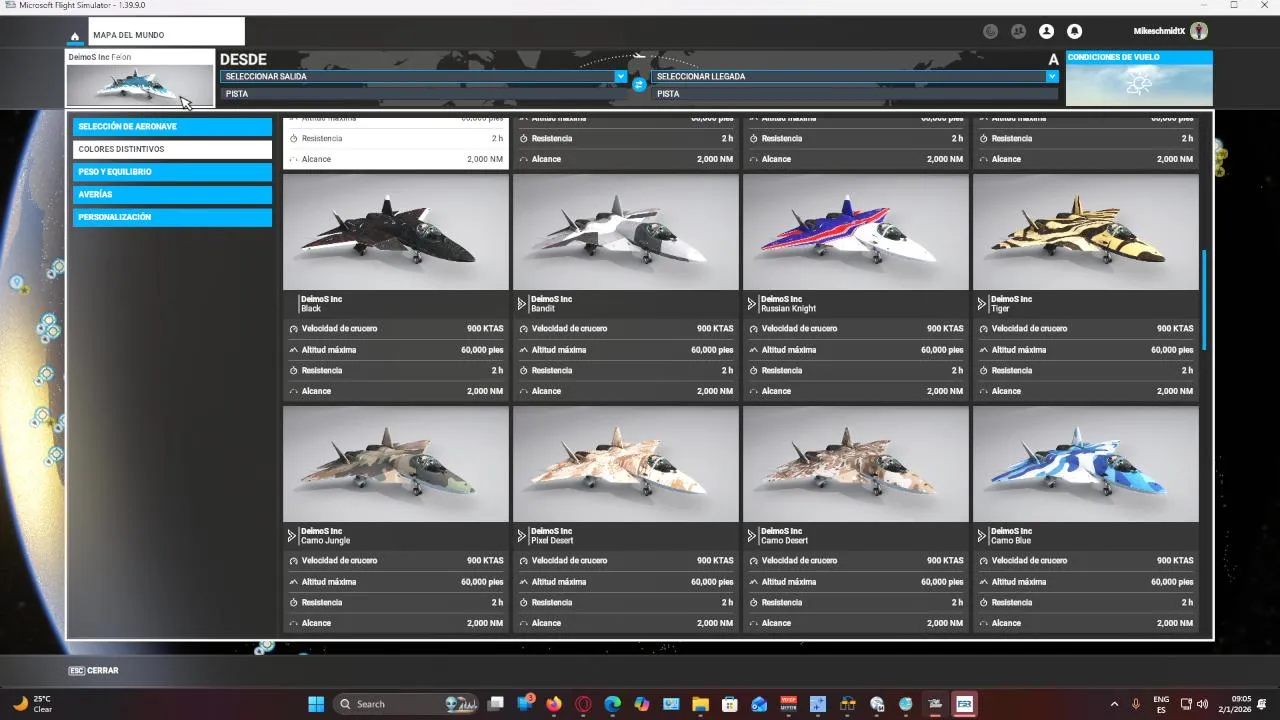
Task: Click the arrow icon beside the Camo Jungle name
Action: click(x=292, y=535)
